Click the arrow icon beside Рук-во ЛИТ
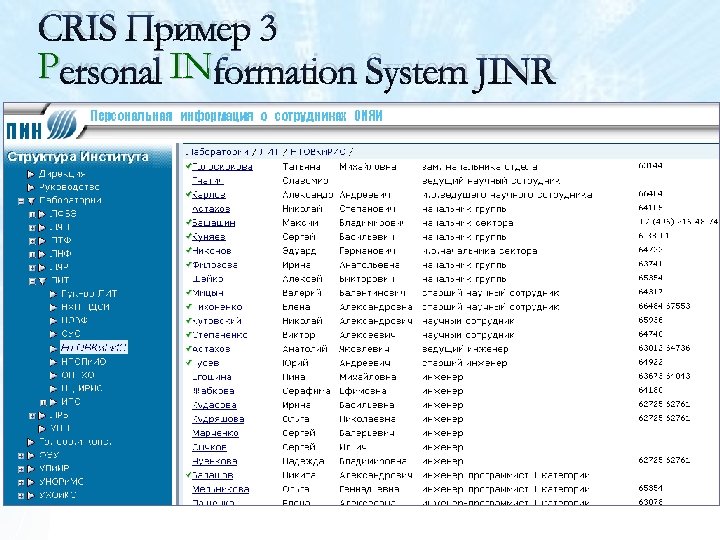720x540 pixels. (x=53, y=294)
